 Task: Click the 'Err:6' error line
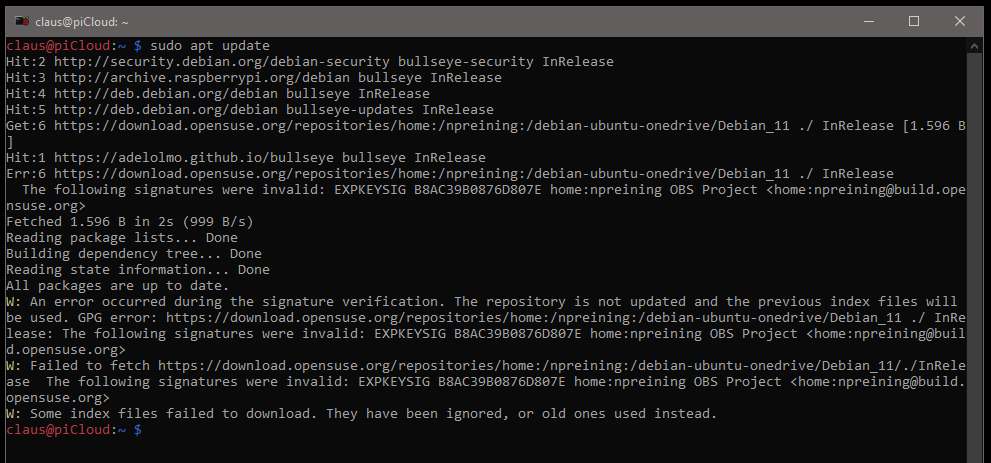tap(450, 174)
